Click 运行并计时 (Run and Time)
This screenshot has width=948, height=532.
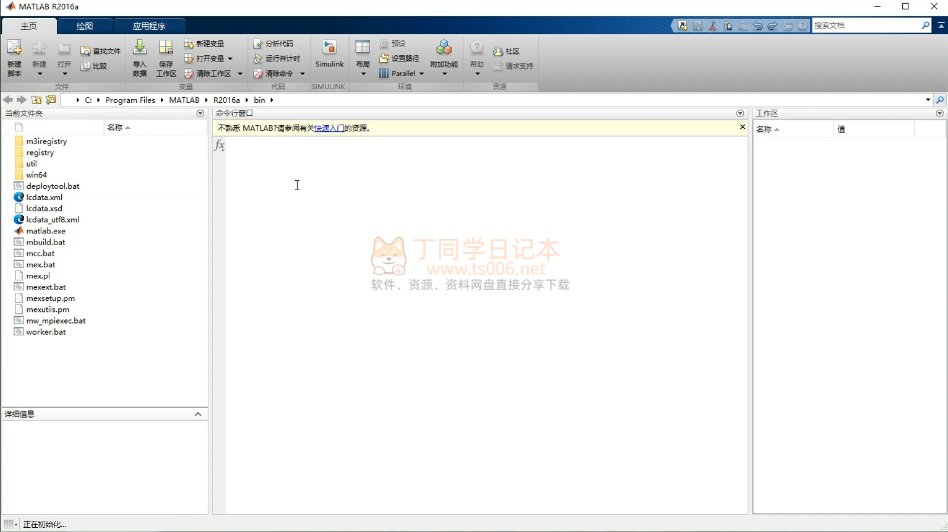click(276, 59)
